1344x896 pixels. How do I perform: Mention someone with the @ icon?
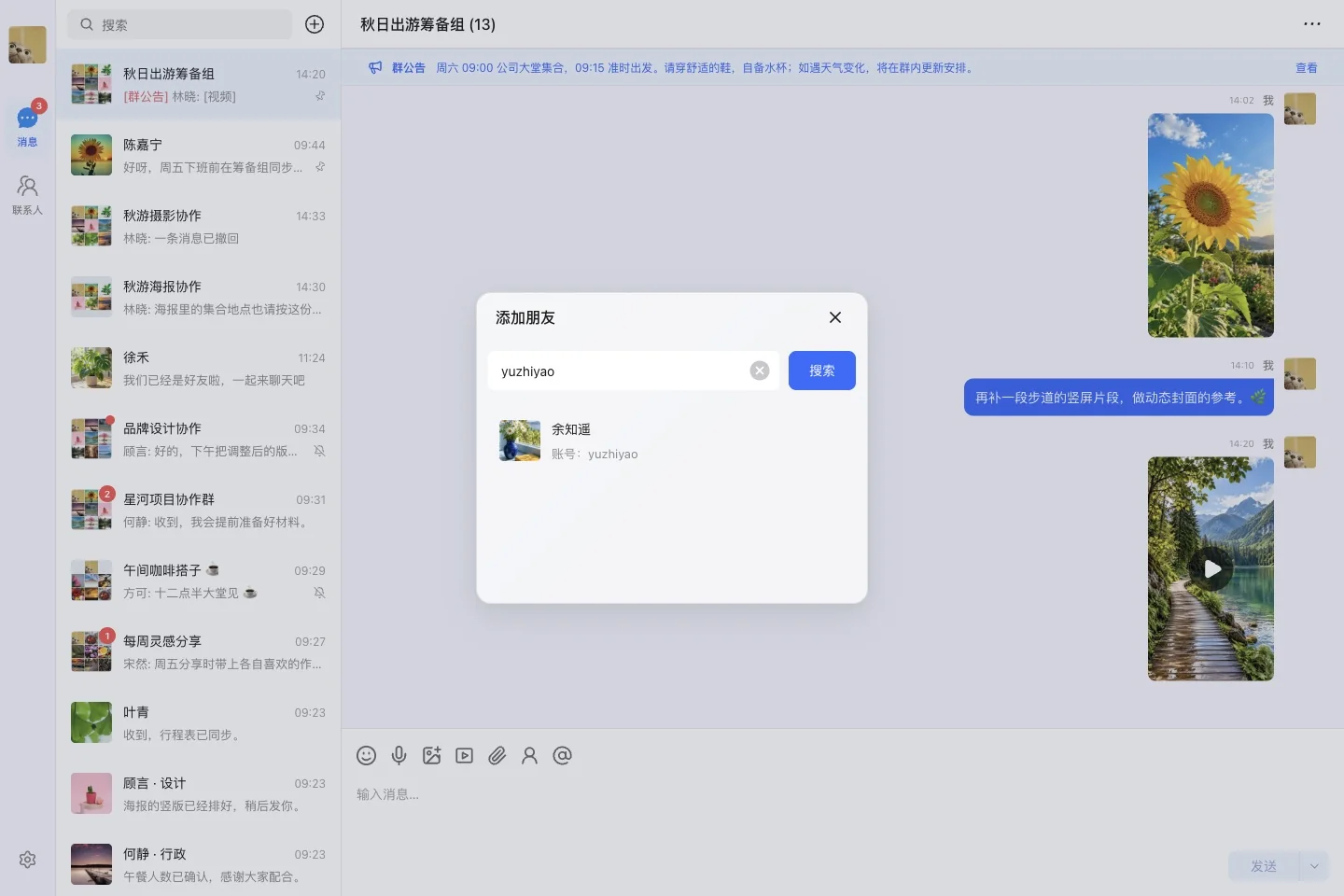(x=562, y=755)
